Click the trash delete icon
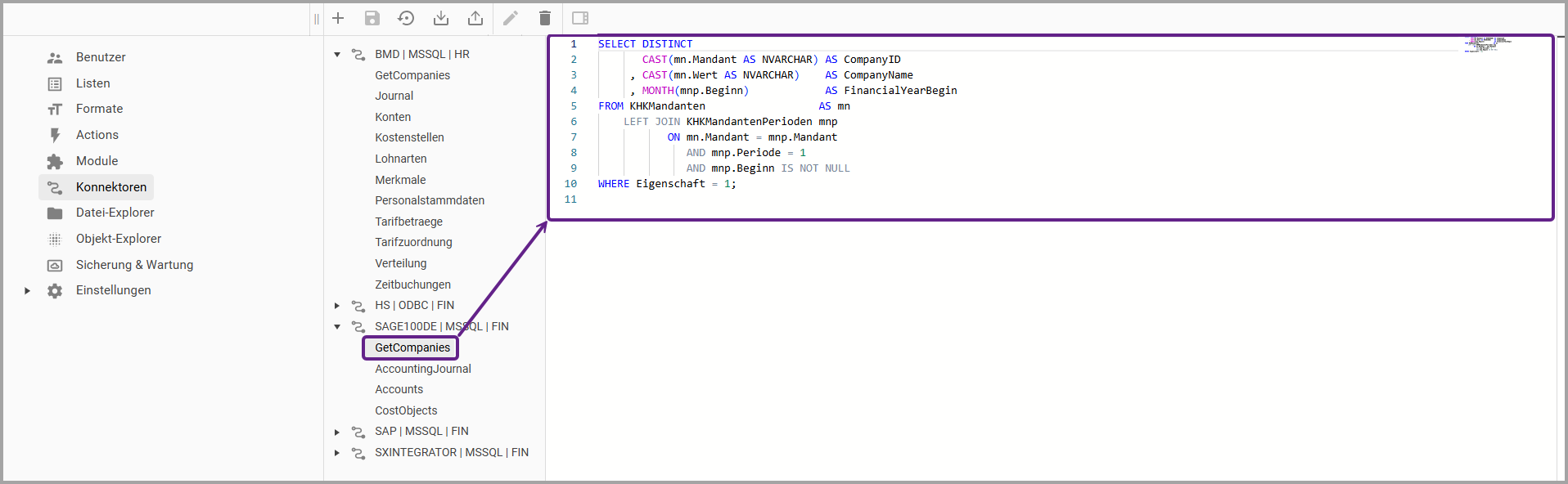1568x484 pixels. [x=545, y=18]
